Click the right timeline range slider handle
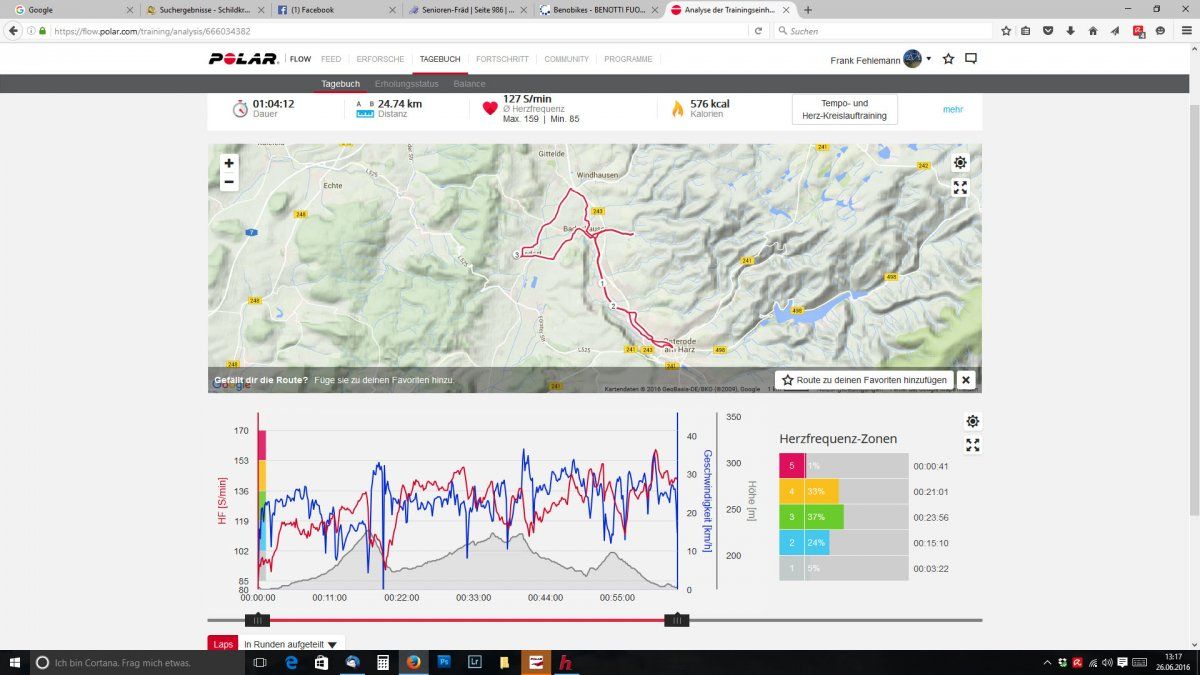1200x675 pixels. pos(677,620)
